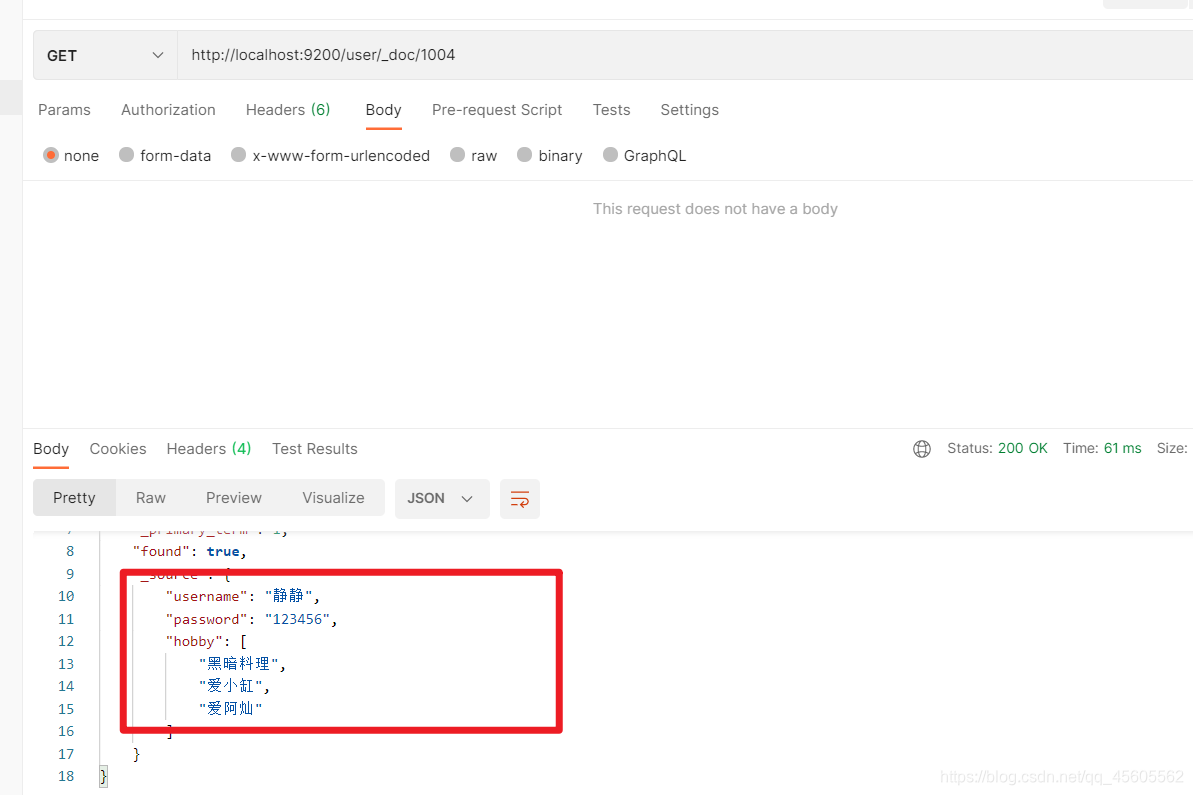Click the "found": true line
1193x795 pixels.
click(189, 552)
